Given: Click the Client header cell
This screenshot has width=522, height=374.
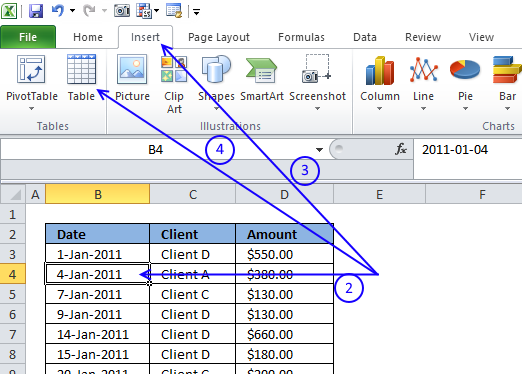Looking at the screenshot, I should tap(193, 234).
